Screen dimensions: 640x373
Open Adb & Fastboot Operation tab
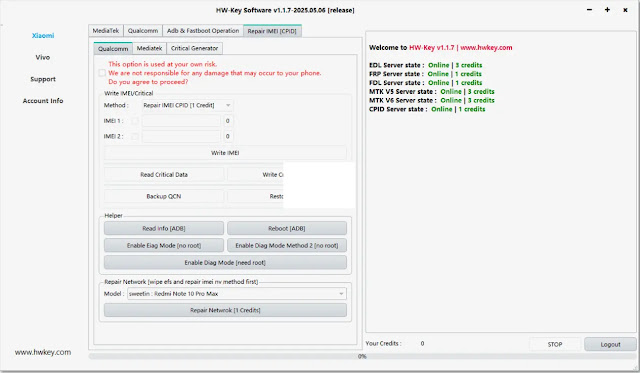click(203, 31)
